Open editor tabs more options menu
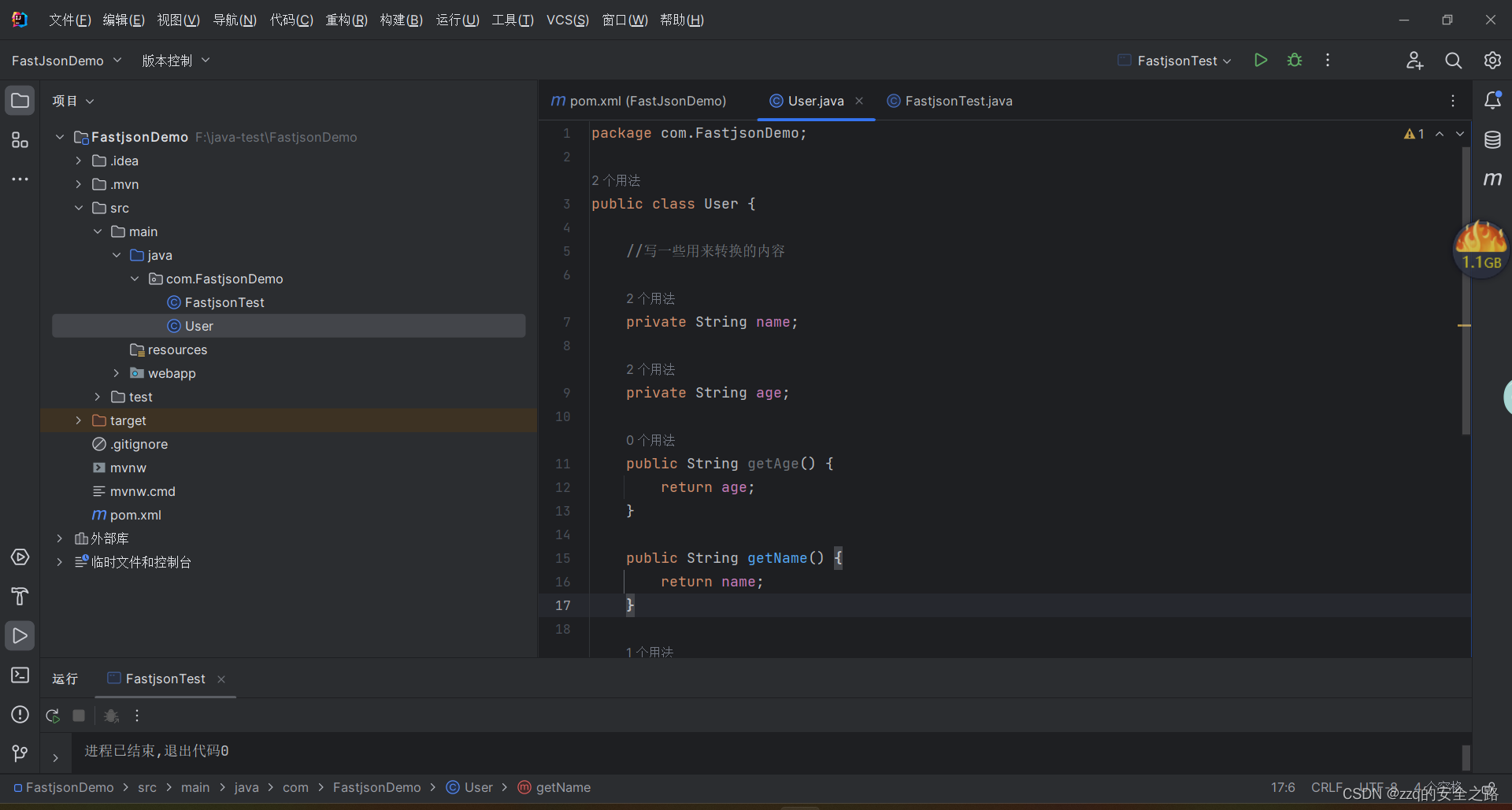 point(1453,101)
